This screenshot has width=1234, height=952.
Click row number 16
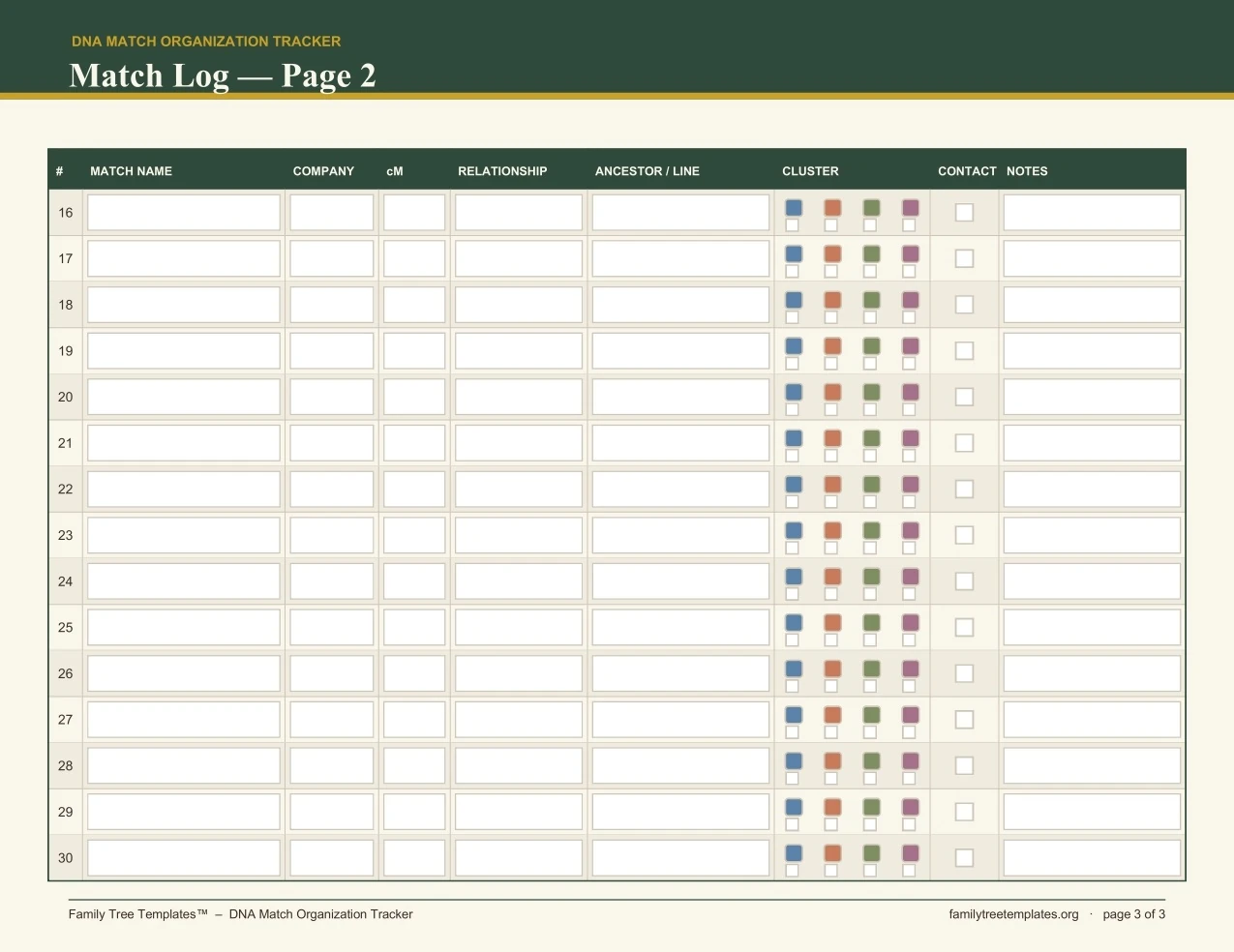tap(65, 213)
